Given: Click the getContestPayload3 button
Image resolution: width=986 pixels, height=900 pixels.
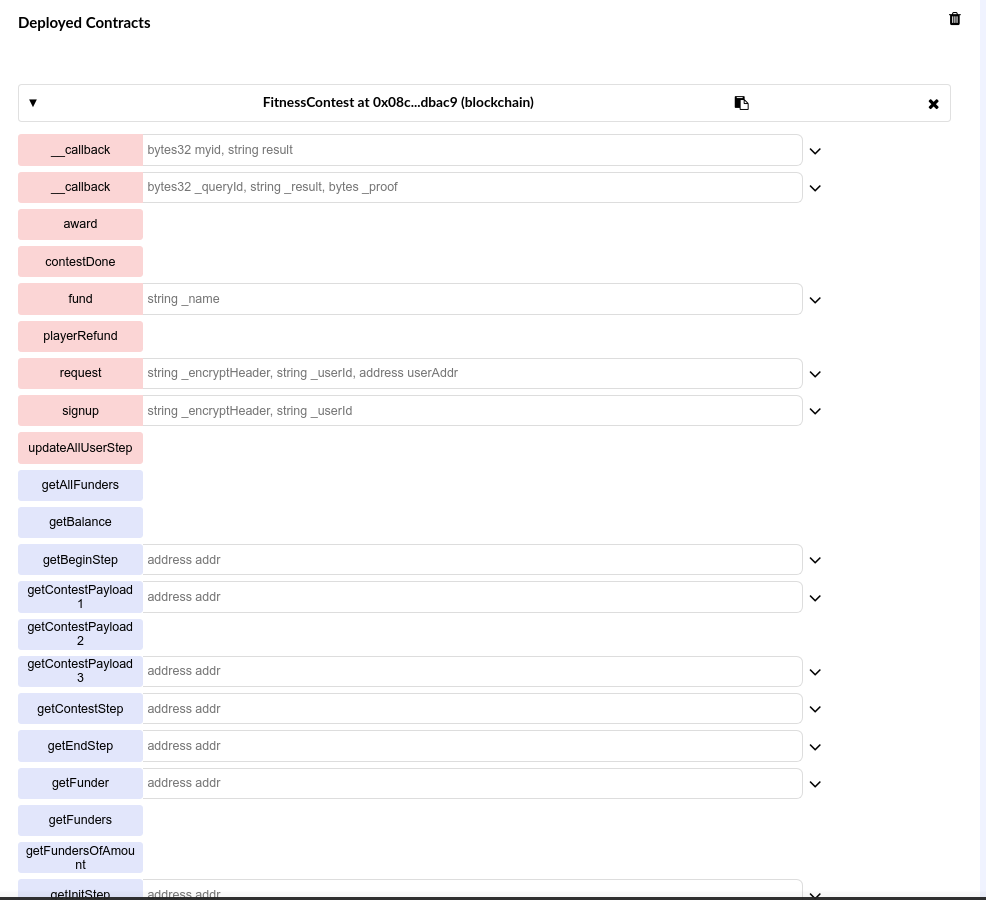Looking at the screenshot, I should tap(80, 671).
